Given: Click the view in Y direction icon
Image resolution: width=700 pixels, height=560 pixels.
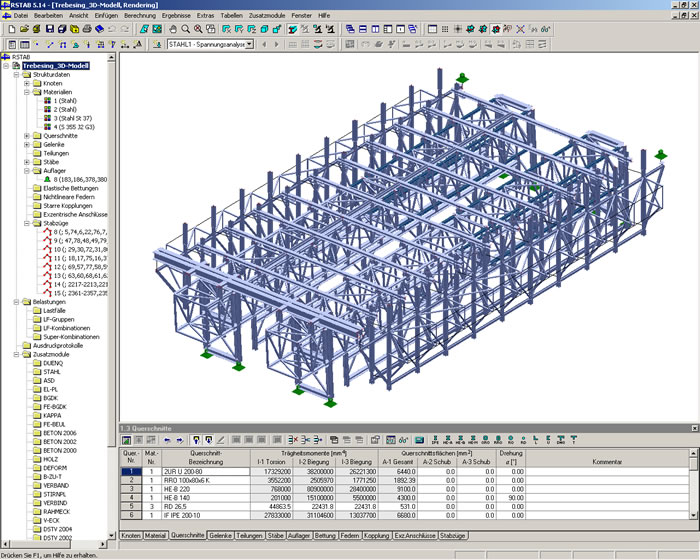Looking at the screenshot, I should (239, 29).
